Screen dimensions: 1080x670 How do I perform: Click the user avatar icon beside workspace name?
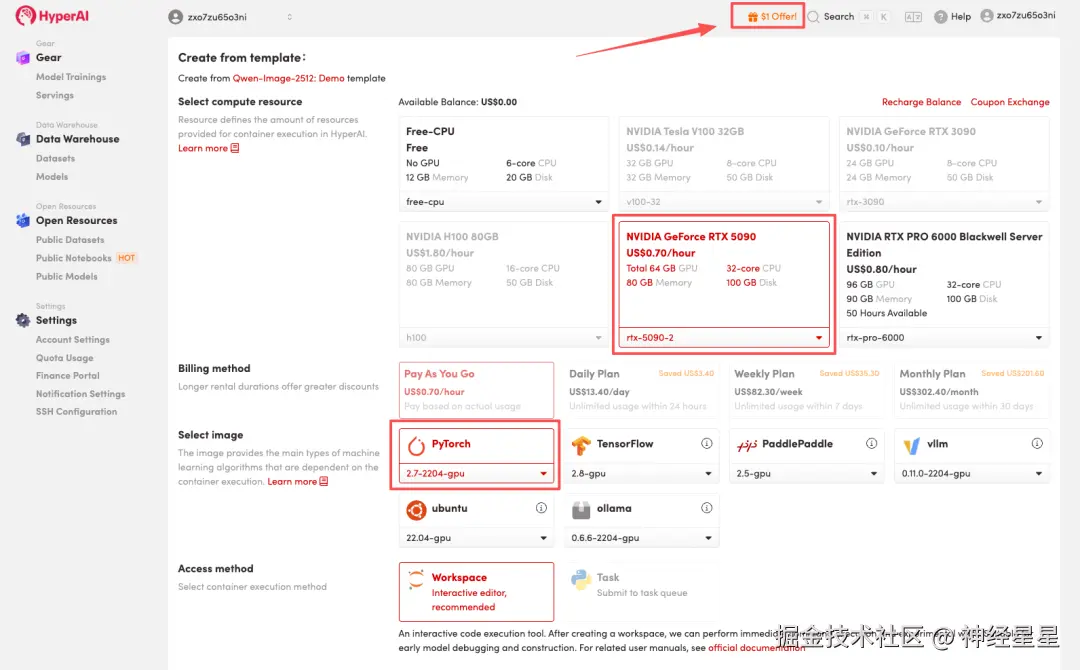tap(176, 17)
